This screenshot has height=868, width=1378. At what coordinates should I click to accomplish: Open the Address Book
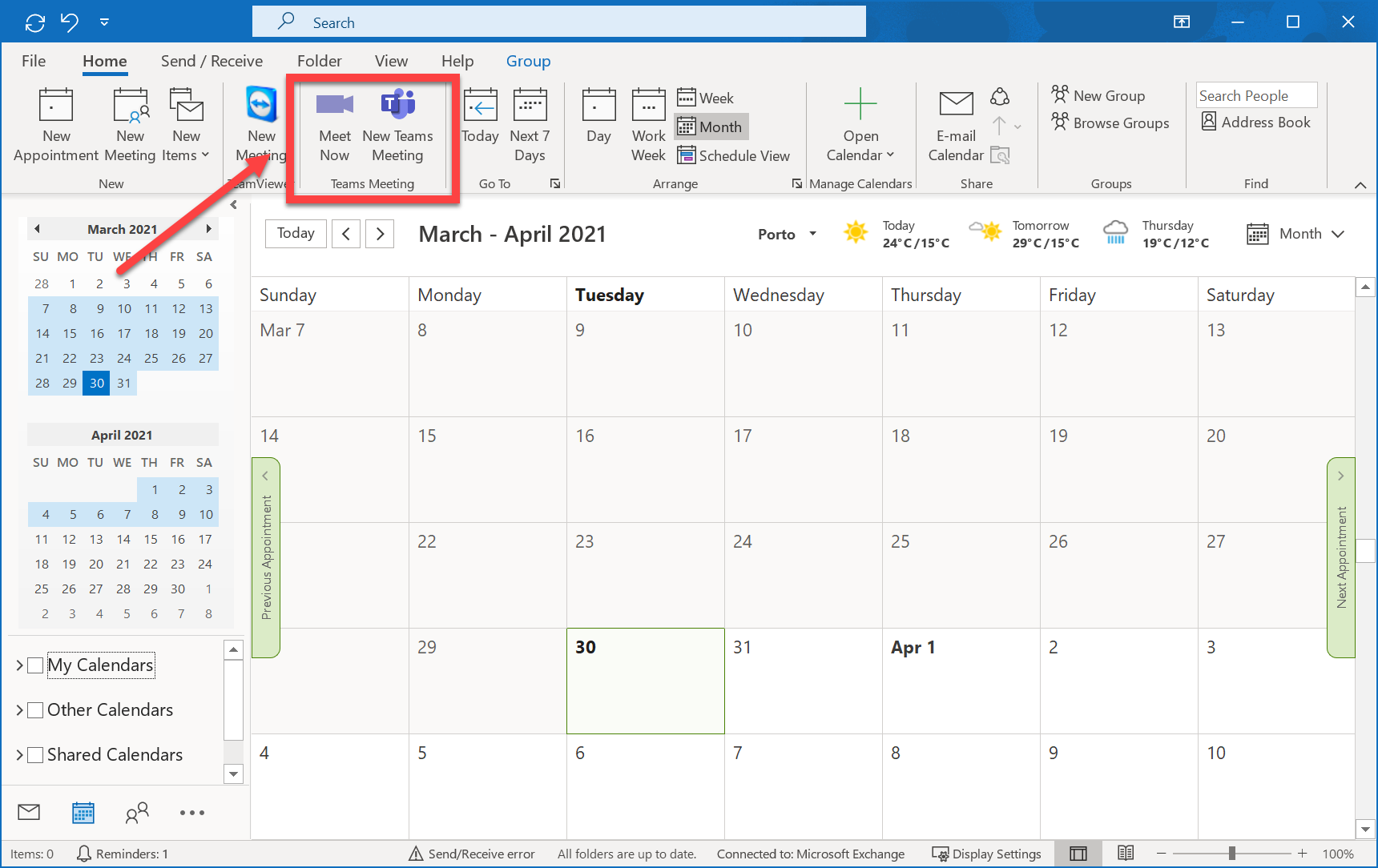1255,123
